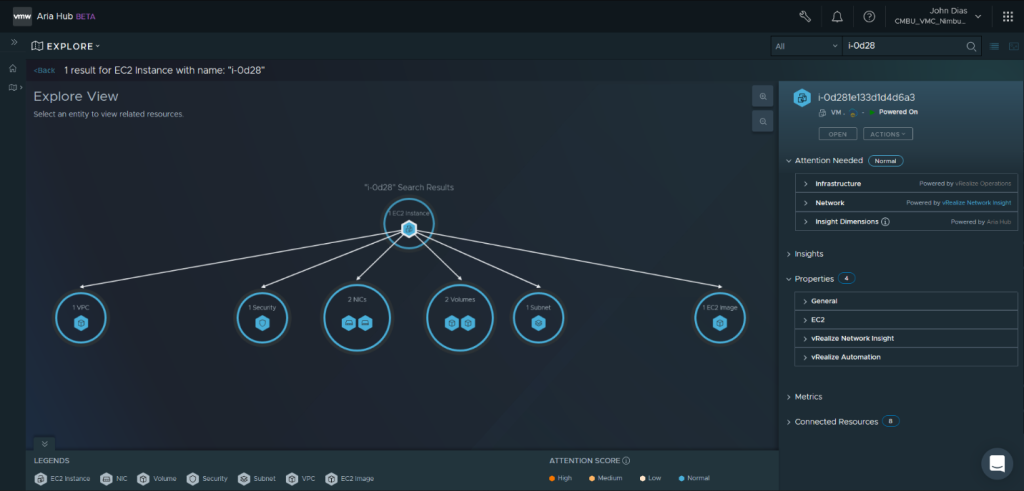The height and width of the screenshot is (491, 1024).
Task: Click in the search field containing i-0d28
Action: (x=904, y=46)
